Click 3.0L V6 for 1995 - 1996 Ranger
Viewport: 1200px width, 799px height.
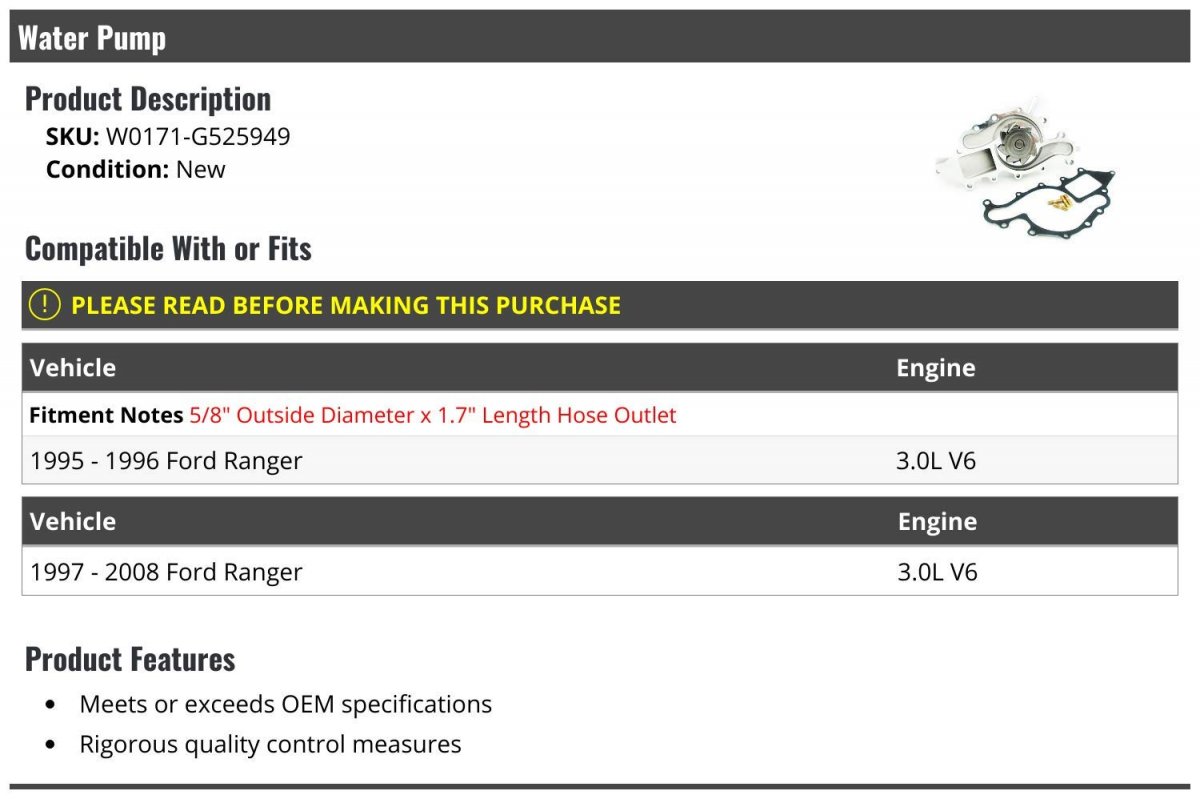point(936,461)
